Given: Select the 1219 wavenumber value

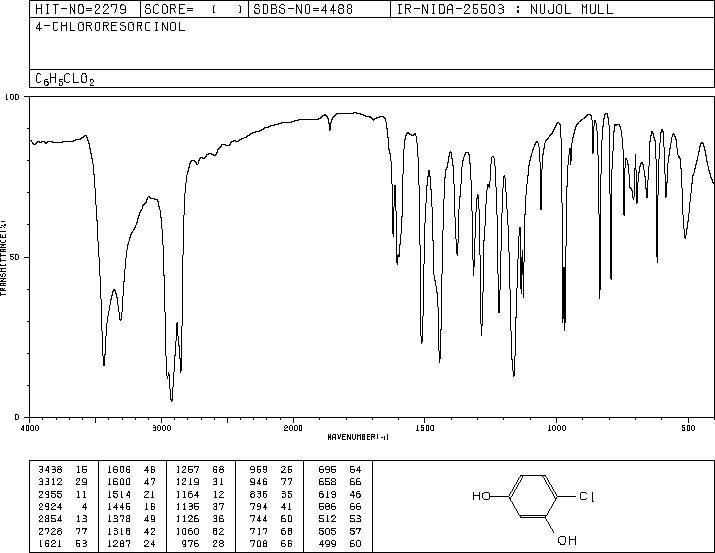Looking at the screenshot, I should (187, 482).
